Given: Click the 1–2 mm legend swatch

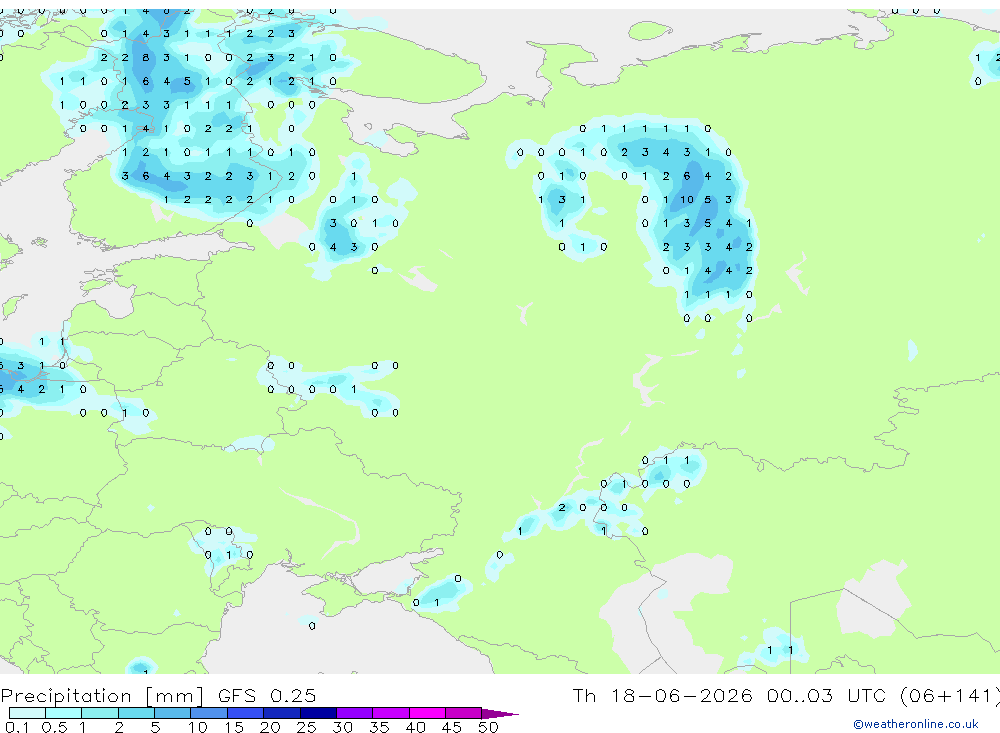Looking at the screenshot, I should [100, 713].
